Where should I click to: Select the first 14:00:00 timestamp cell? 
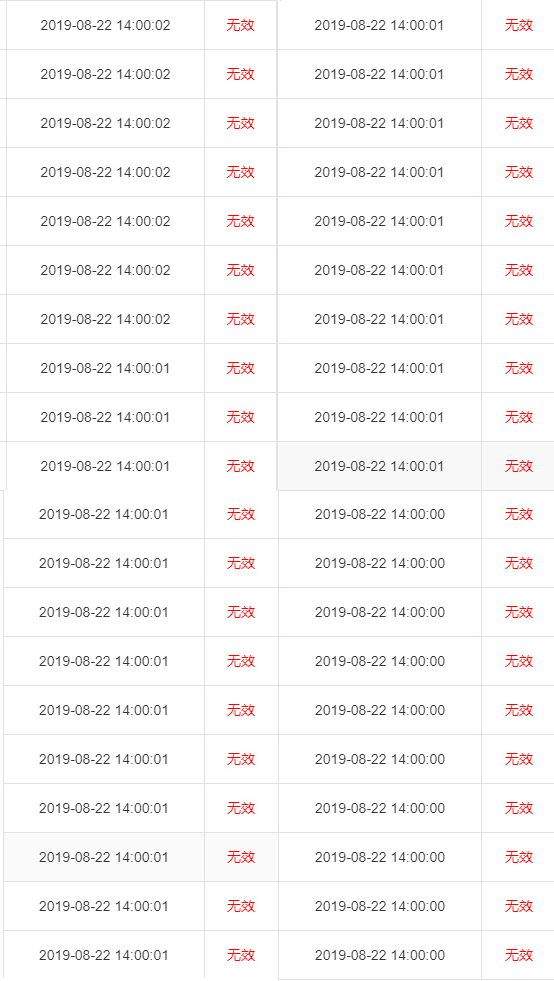tap(380, 514)
